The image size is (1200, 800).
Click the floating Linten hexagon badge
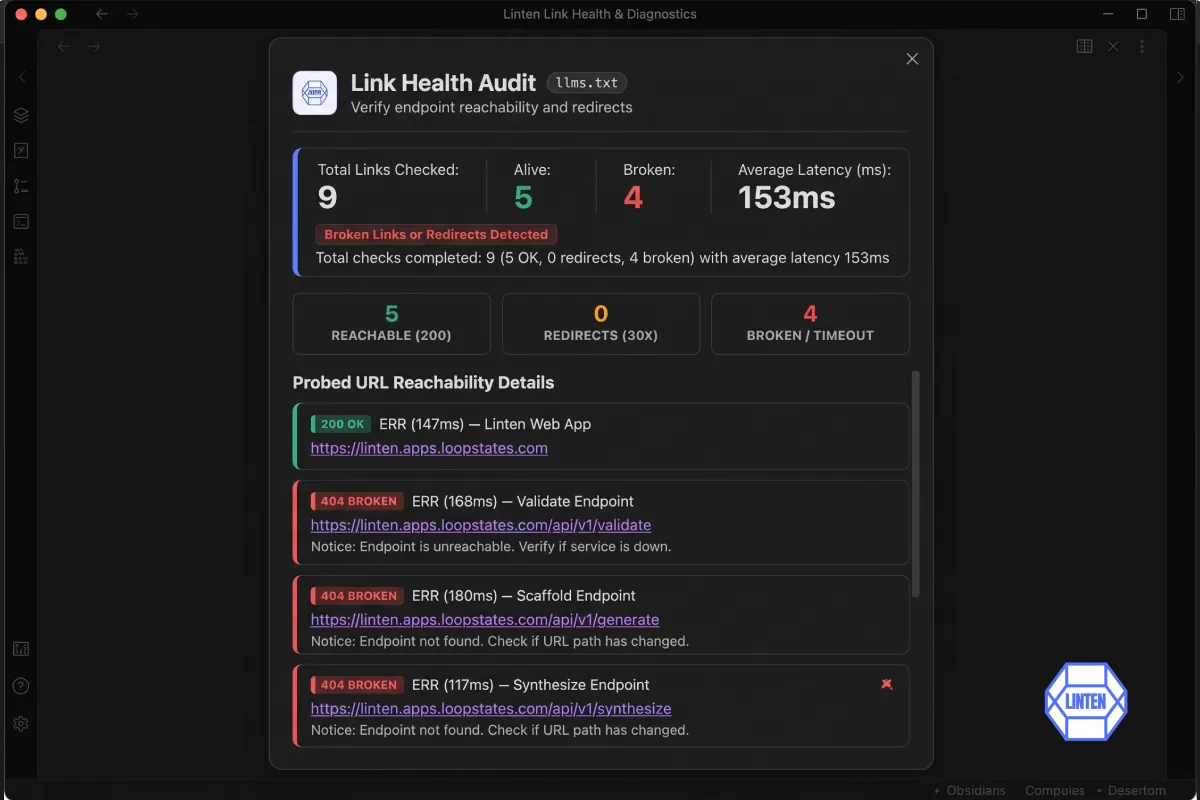[1086, 701]
